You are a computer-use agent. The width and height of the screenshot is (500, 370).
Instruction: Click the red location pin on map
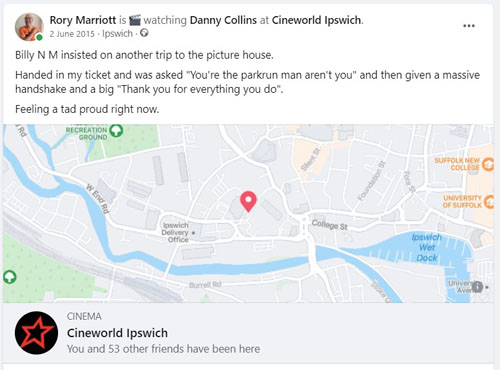point(248,201)
